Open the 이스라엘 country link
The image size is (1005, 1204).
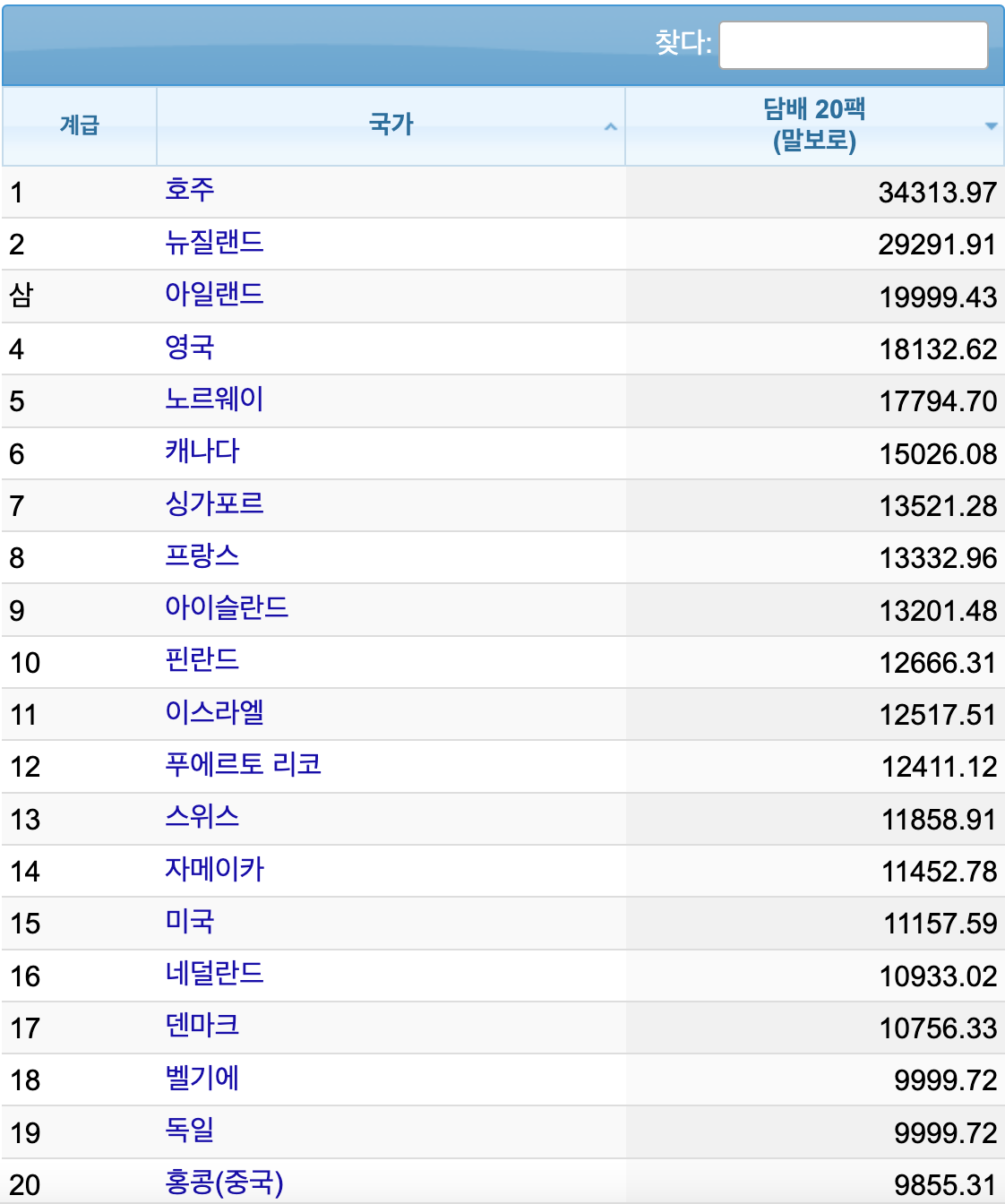tap(214, 712)
